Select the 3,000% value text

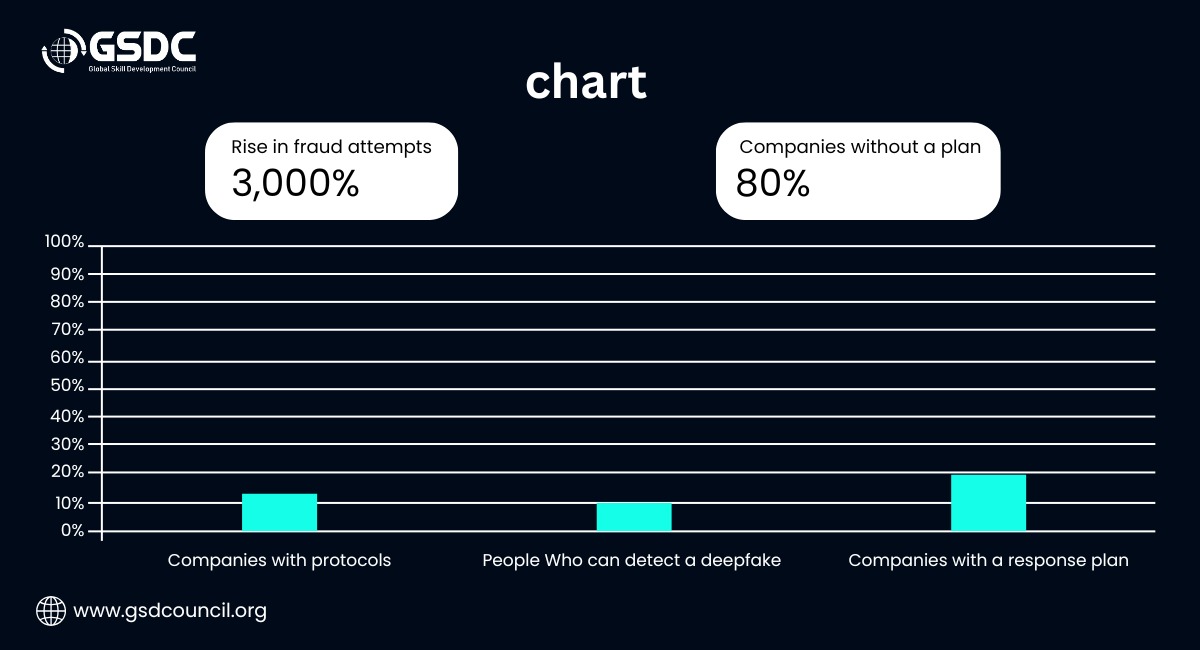(x=295, y=184)
